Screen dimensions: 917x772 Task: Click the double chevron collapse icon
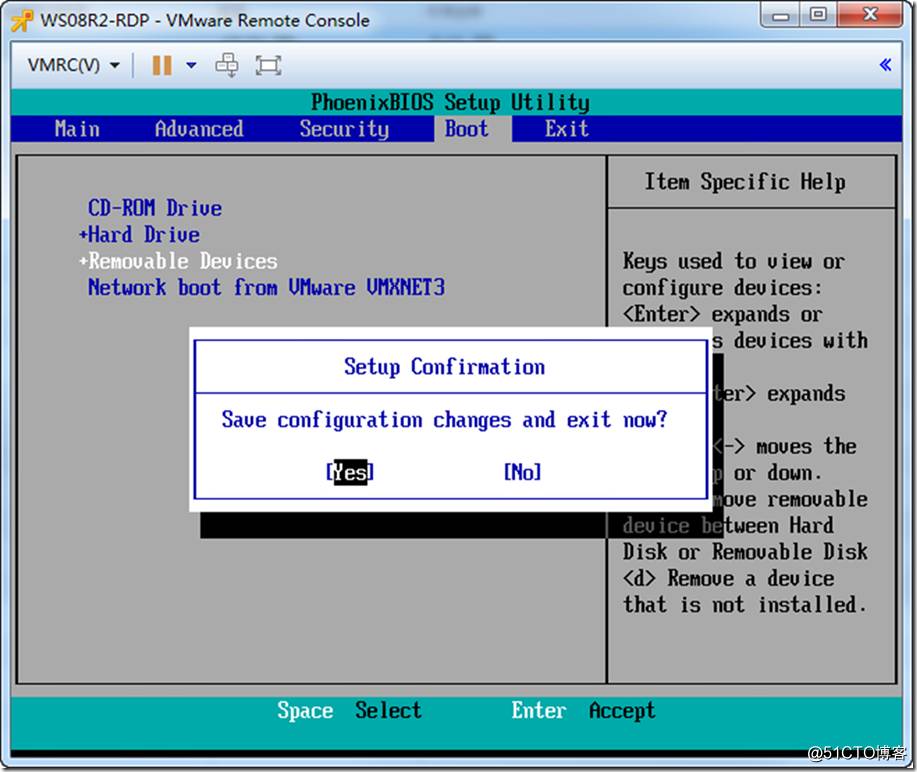[x=884, y=65]
